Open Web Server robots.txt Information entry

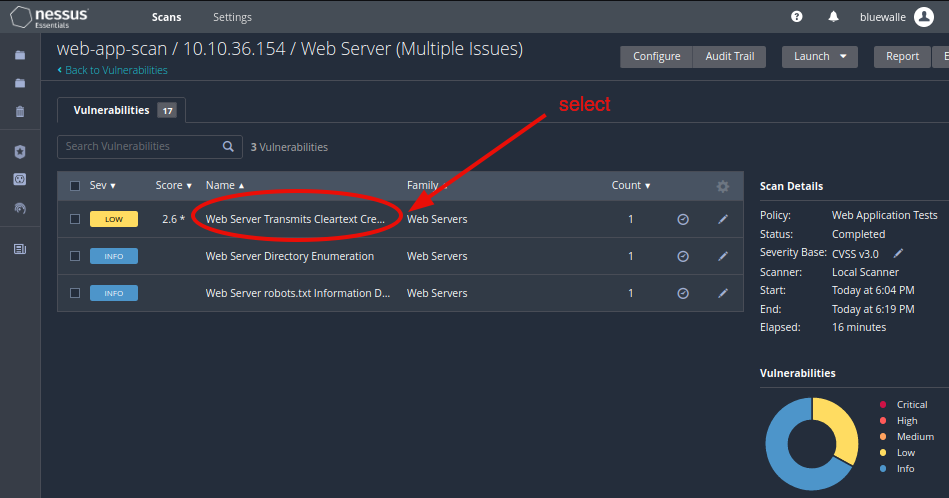pyautogui.click(x=298, y=293)
